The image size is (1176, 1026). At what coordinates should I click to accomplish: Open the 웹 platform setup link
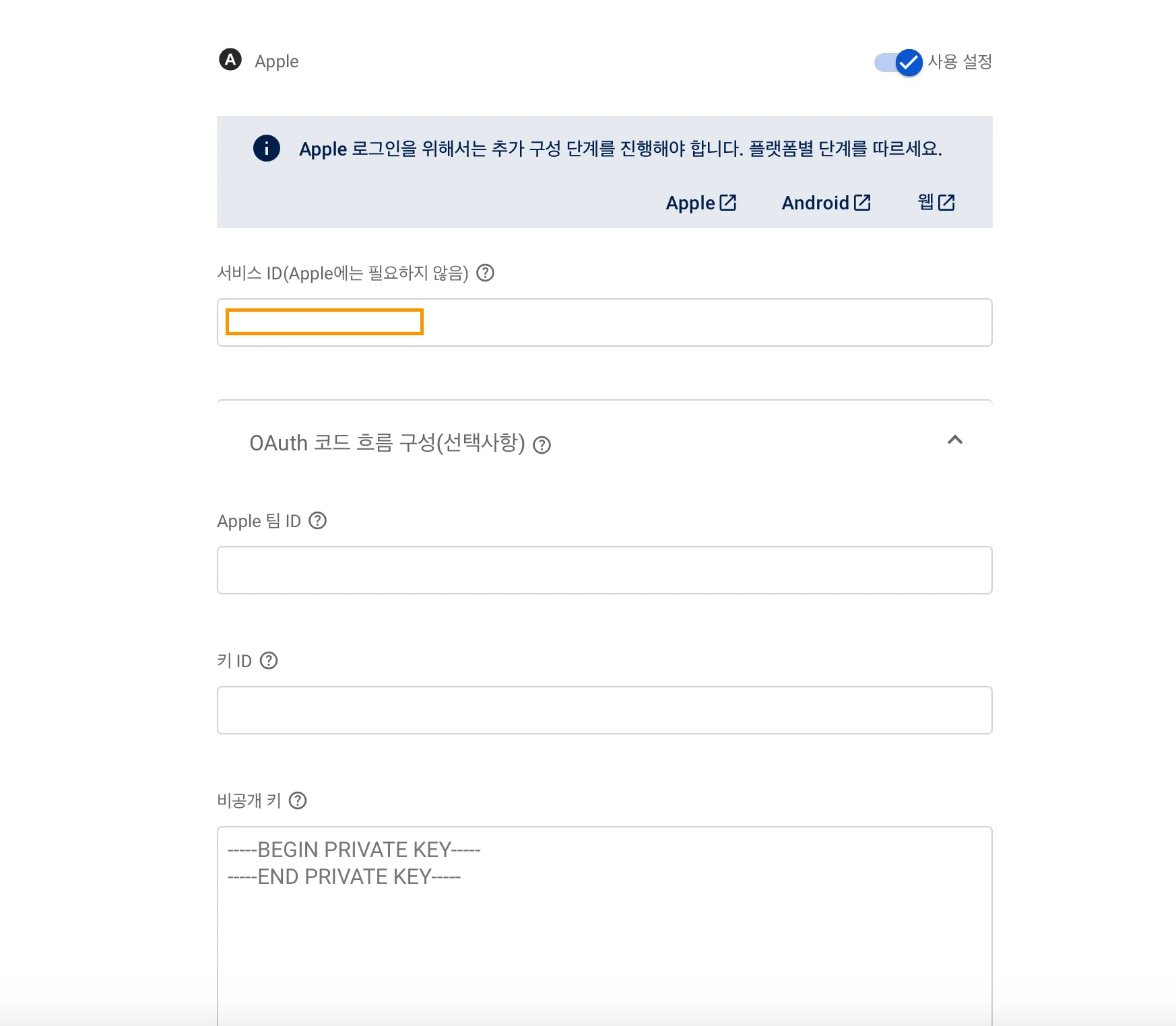click(936, 202)
